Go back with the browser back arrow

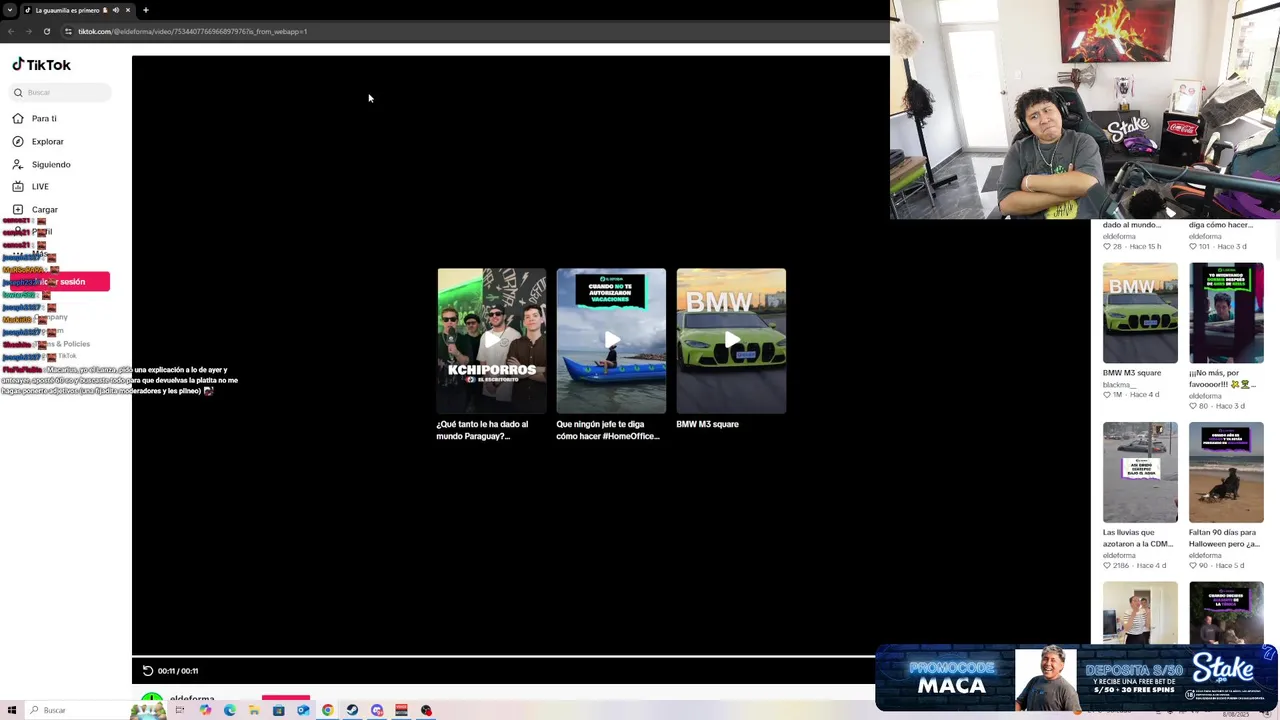11,31
